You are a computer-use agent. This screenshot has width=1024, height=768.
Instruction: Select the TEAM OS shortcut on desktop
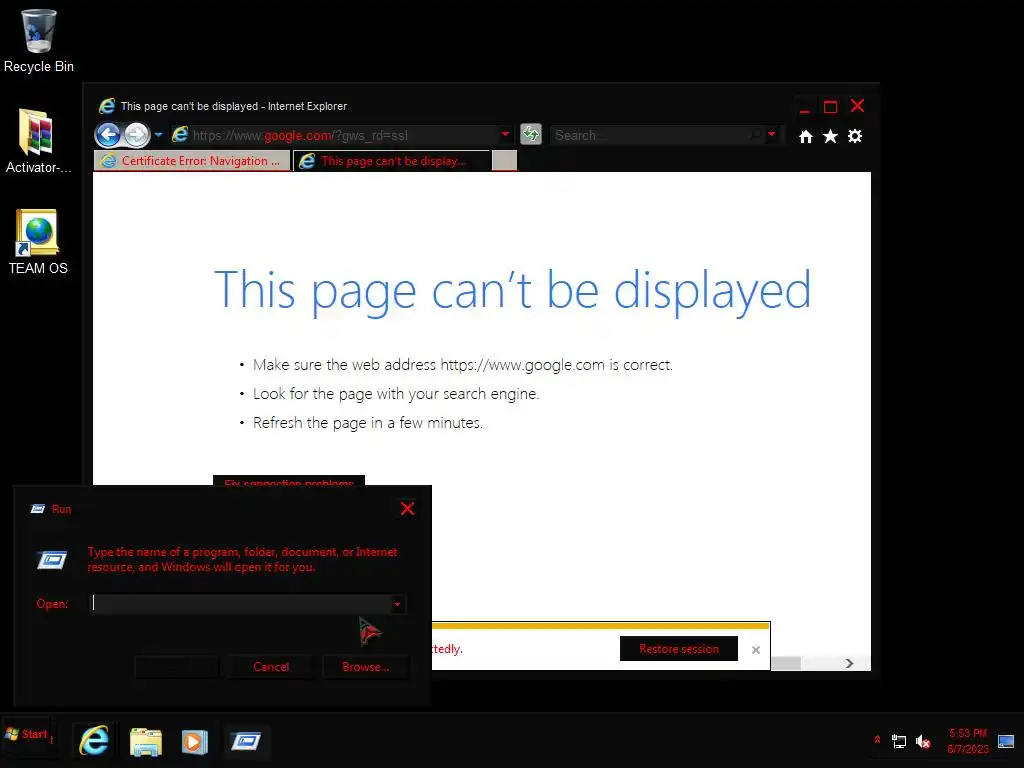[38, 242]
